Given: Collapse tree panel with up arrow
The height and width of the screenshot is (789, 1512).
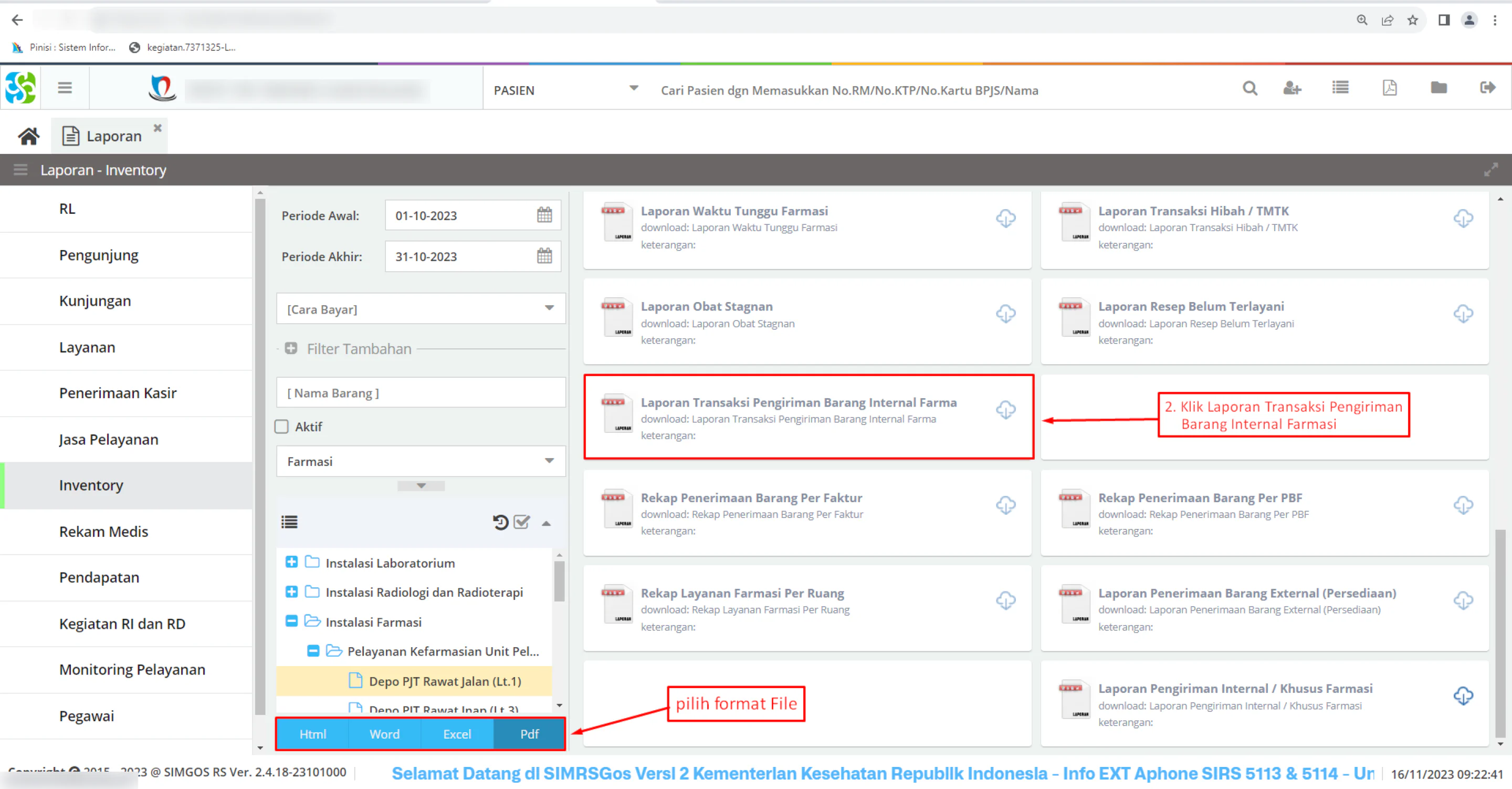Looking at the screenshot, I should tap(547, 523).
